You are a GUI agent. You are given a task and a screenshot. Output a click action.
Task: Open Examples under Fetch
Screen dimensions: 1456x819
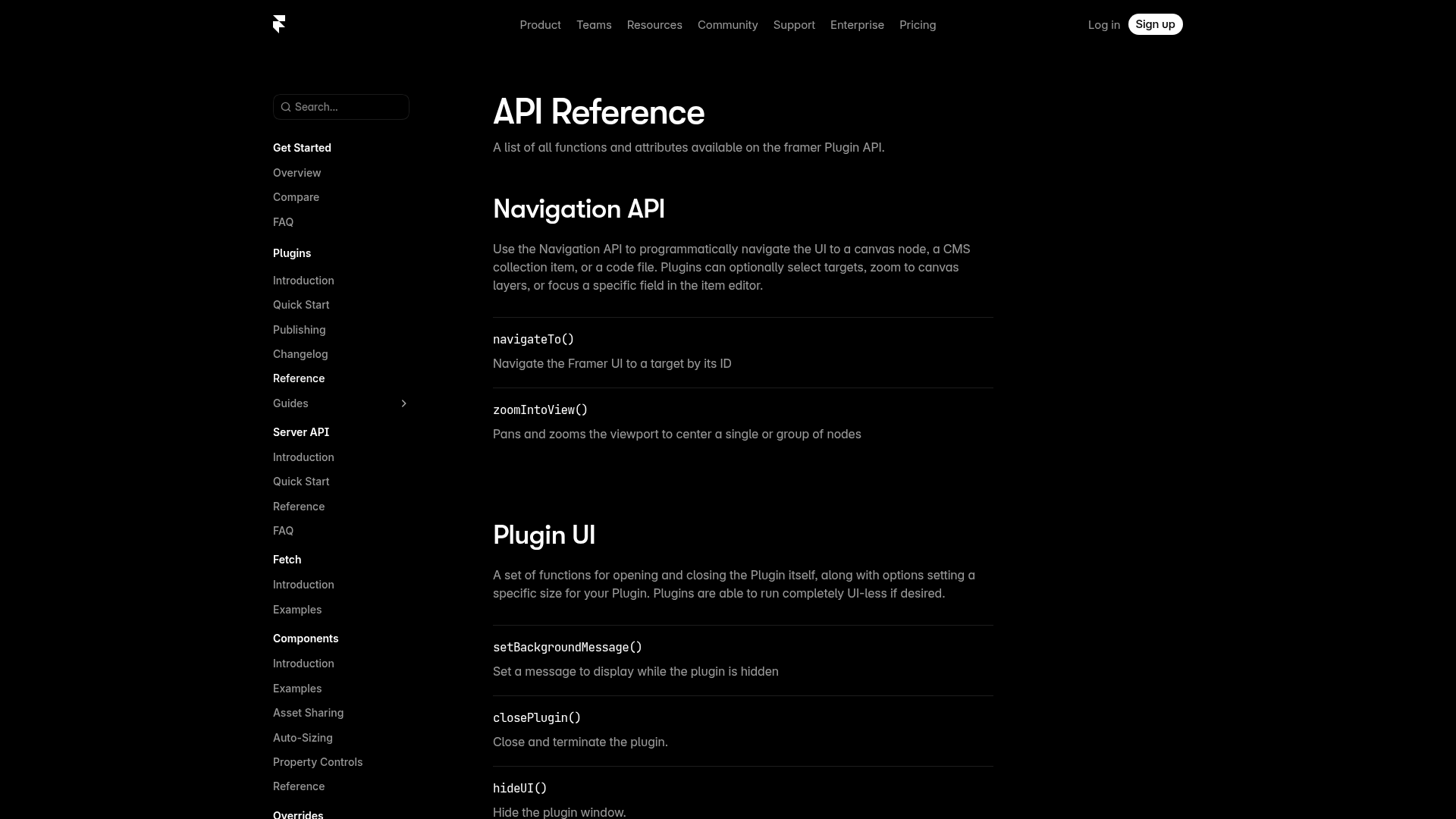[x=297, y=610]
